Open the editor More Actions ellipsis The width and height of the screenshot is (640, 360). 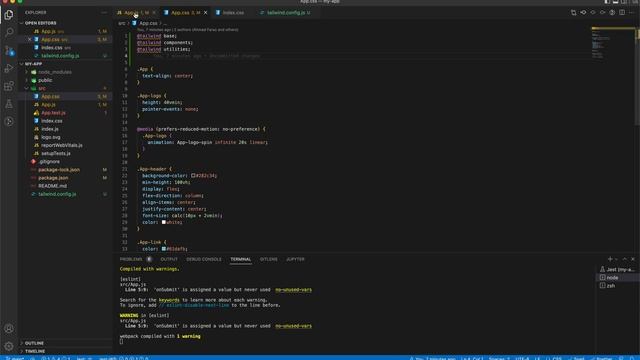pyautogui.click(x=631, y=13)
